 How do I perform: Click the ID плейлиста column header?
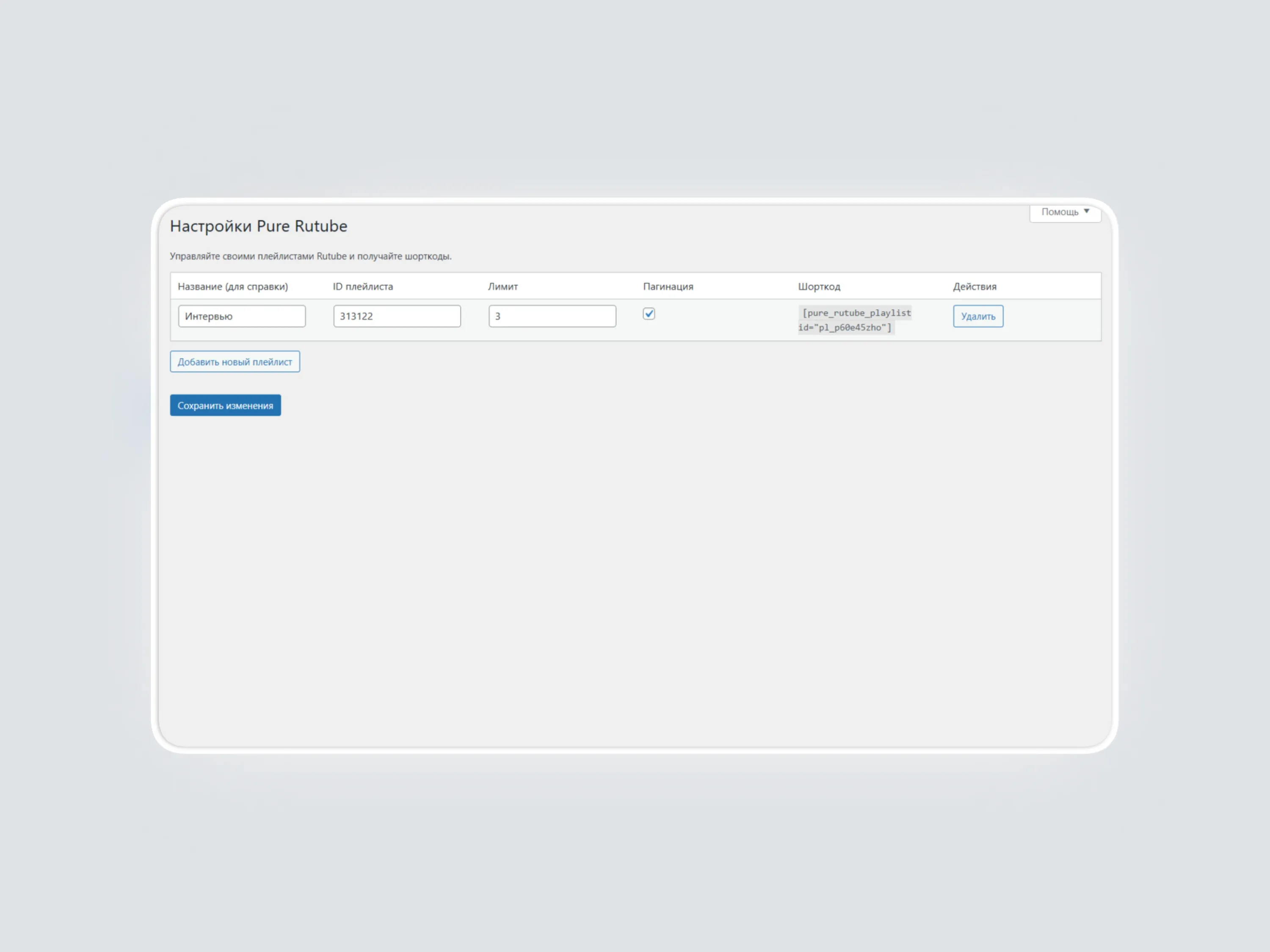point(363,286)
